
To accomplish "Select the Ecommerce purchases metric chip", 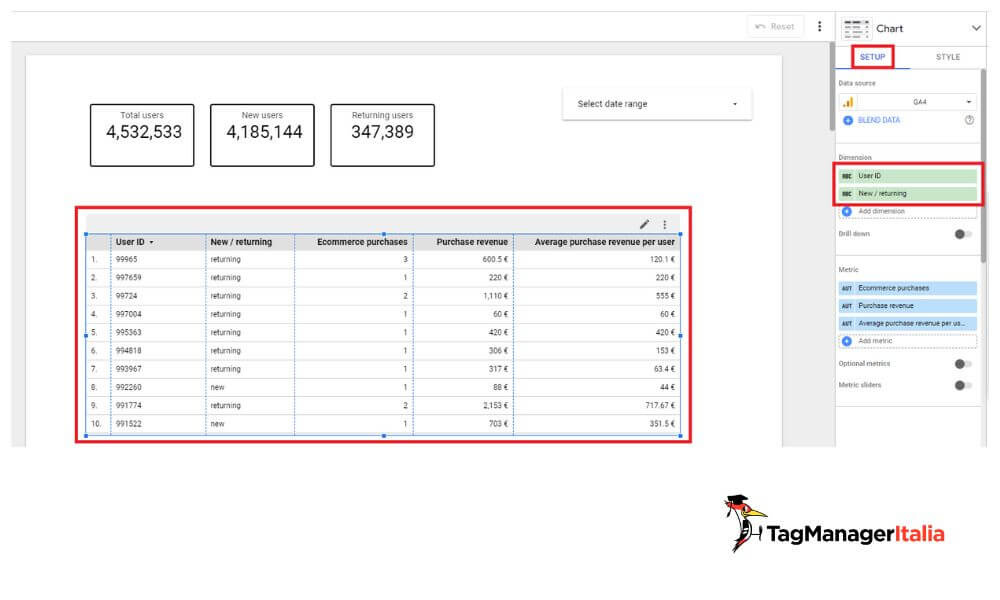I will tap(908, 288).
